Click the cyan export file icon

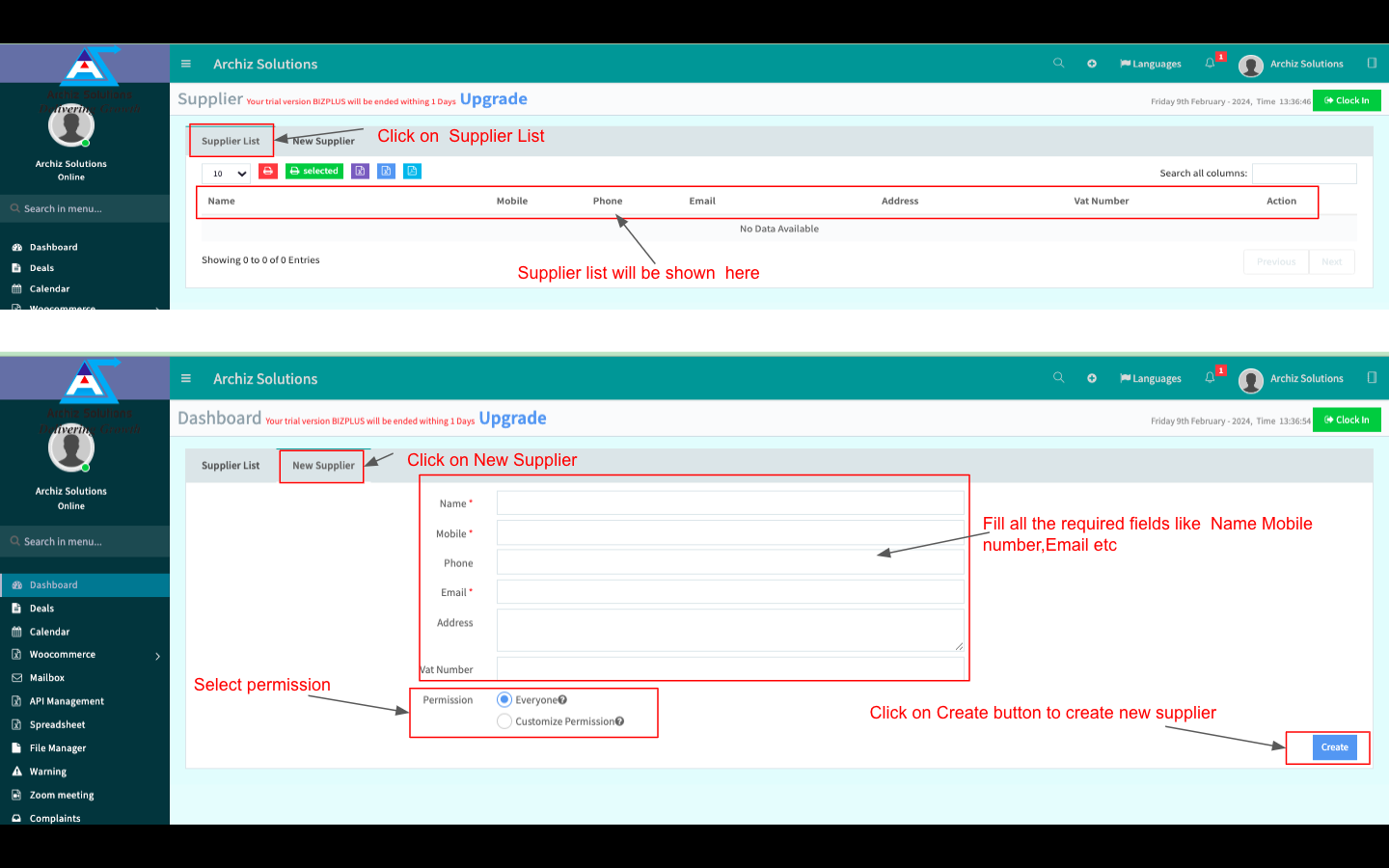tap(412, 172)
